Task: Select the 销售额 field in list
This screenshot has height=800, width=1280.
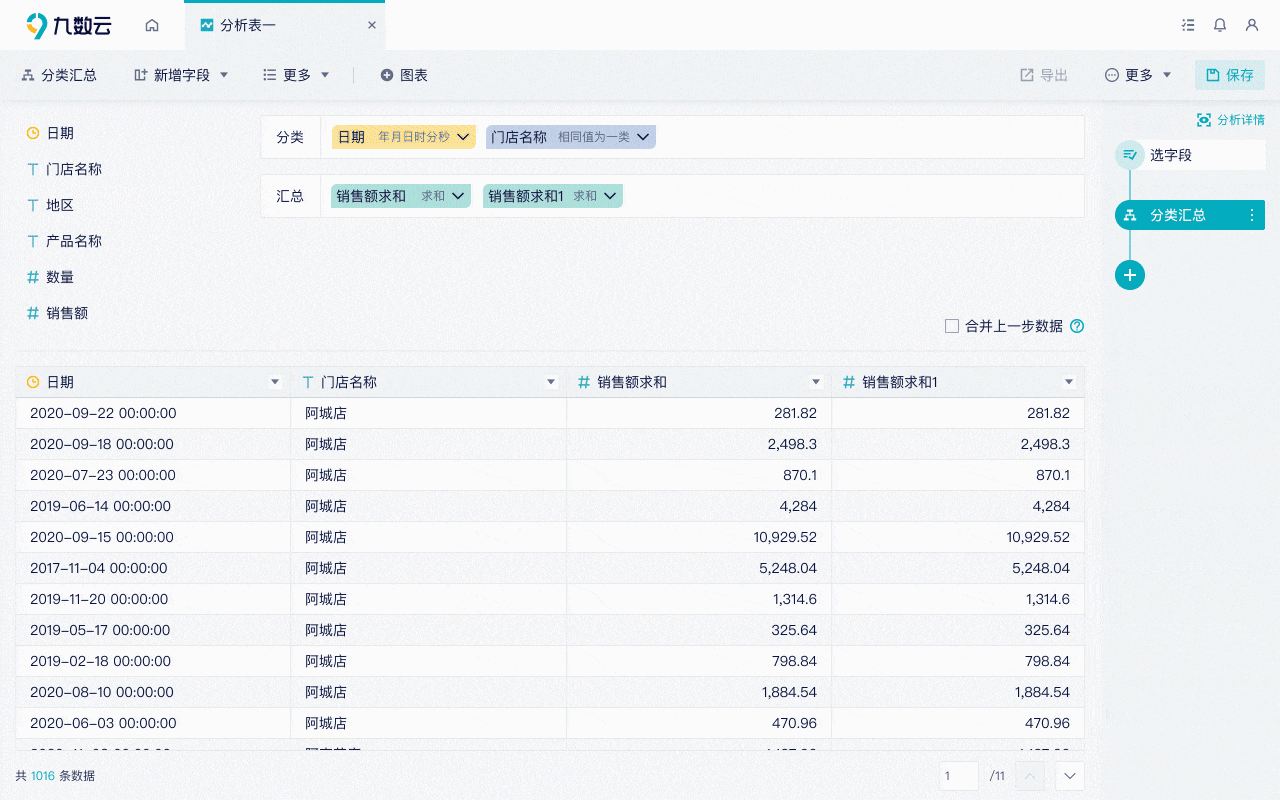Action: tap(67, 313)
